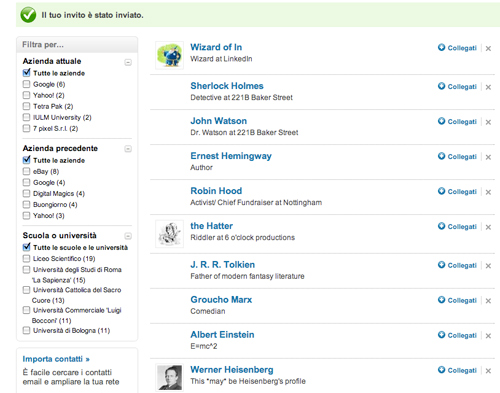
Task: Click the green invitation sent checkmark icon
Action: click(x=28, y=15)
